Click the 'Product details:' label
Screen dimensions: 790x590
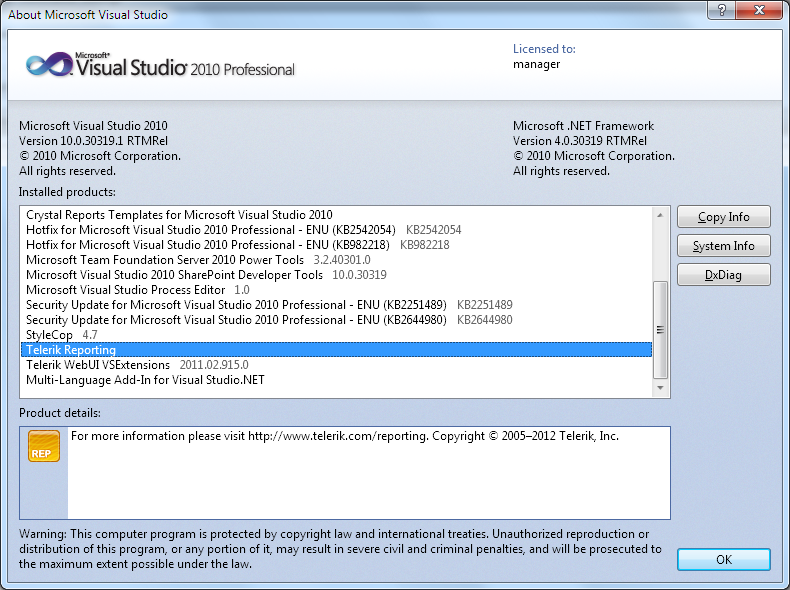point(60,413)
